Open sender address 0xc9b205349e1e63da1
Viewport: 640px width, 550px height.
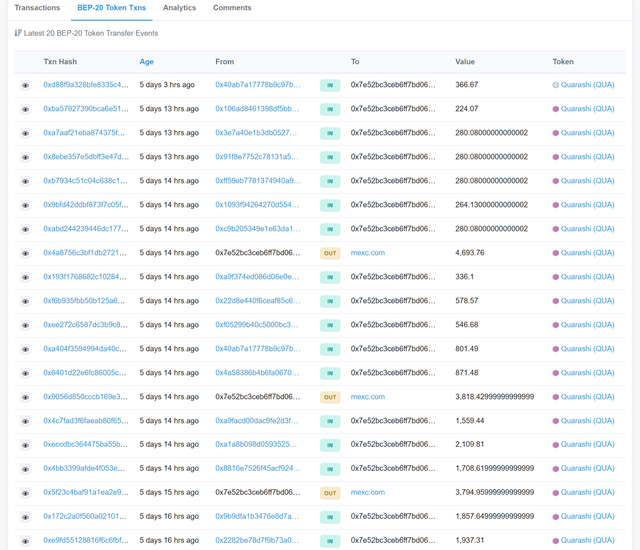pyautogui.click(x=258, y=229)
